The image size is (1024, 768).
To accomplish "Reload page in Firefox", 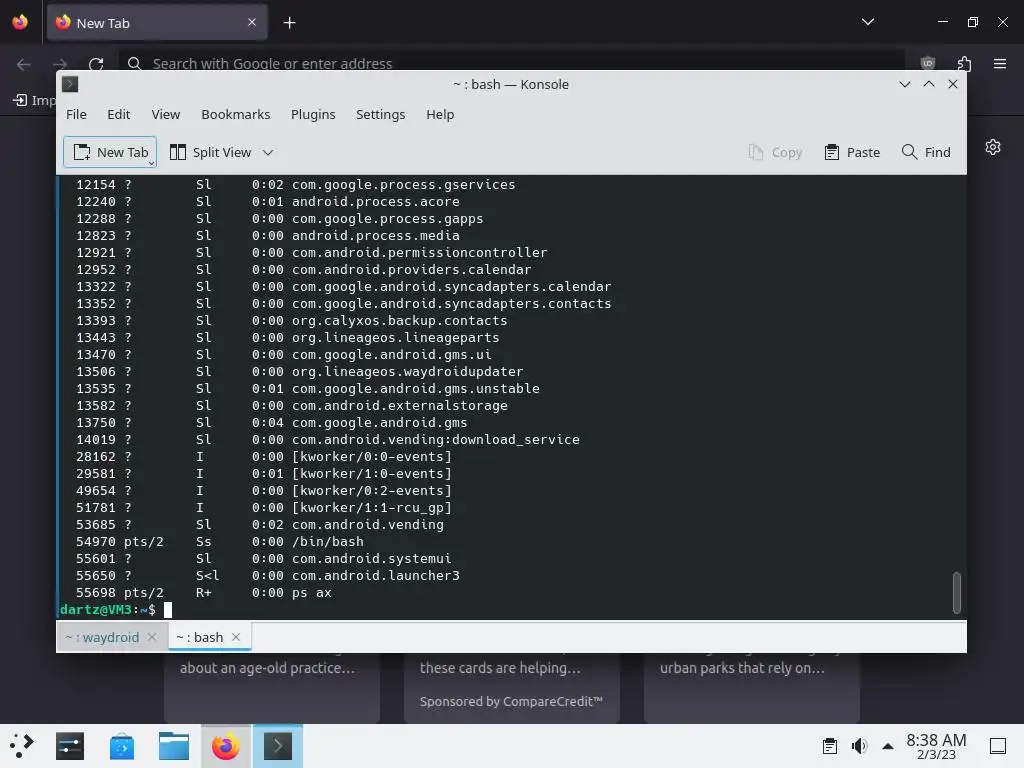I will (x=96, y=64).
